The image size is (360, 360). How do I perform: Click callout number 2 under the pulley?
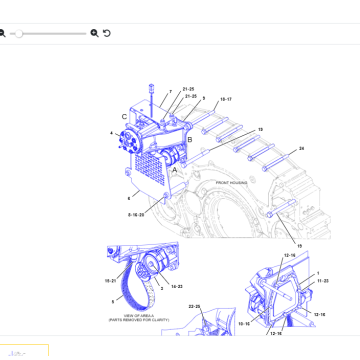[162, 288]
